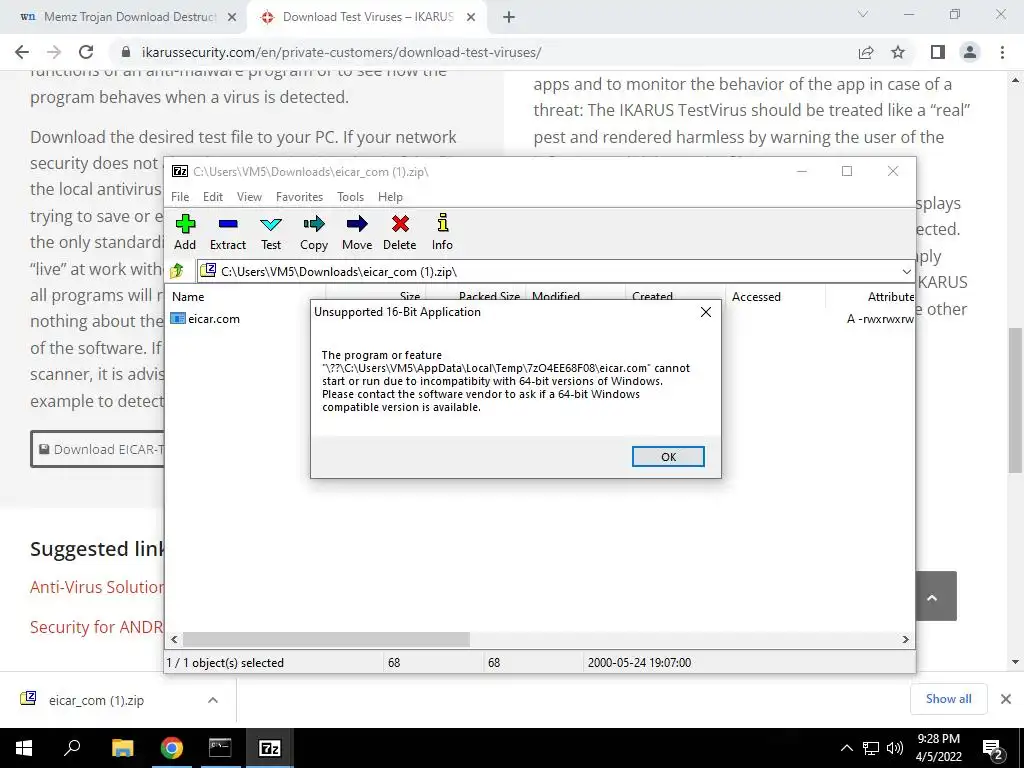Open Windows taskbar search

click(x=72, y=748)
